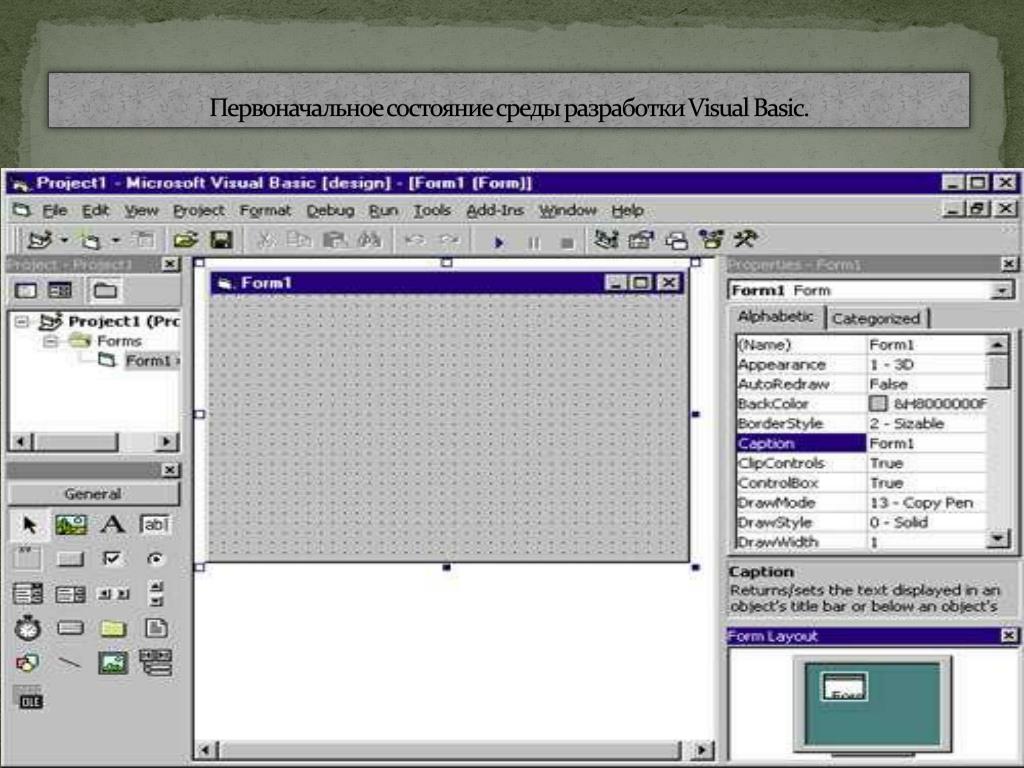The height and width of the screenshot is (768, 1024).
Task: Click the Save Project toolbar icon
Action: (x=221, y=240)
